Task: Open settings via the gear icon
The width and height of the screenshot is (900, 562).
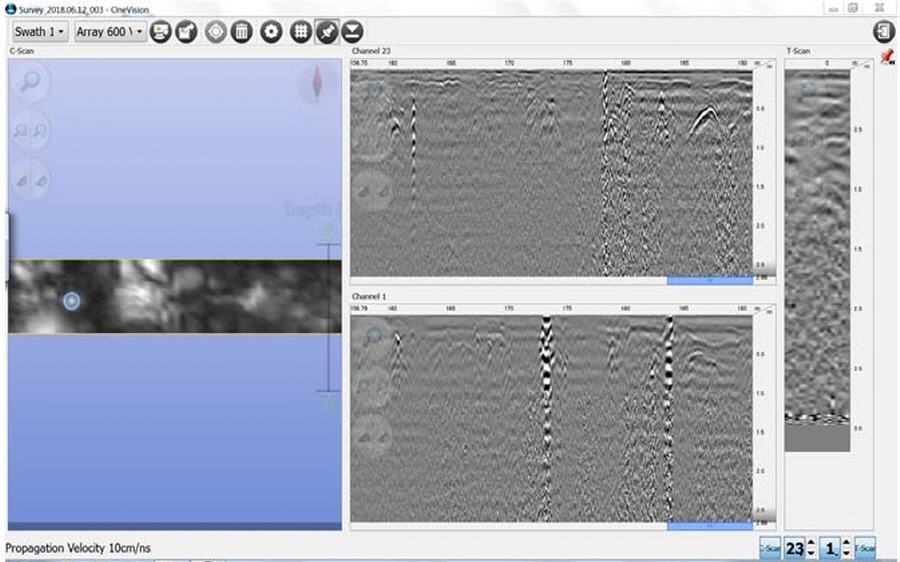Action: pyautogui.click(x=270, y=31)
